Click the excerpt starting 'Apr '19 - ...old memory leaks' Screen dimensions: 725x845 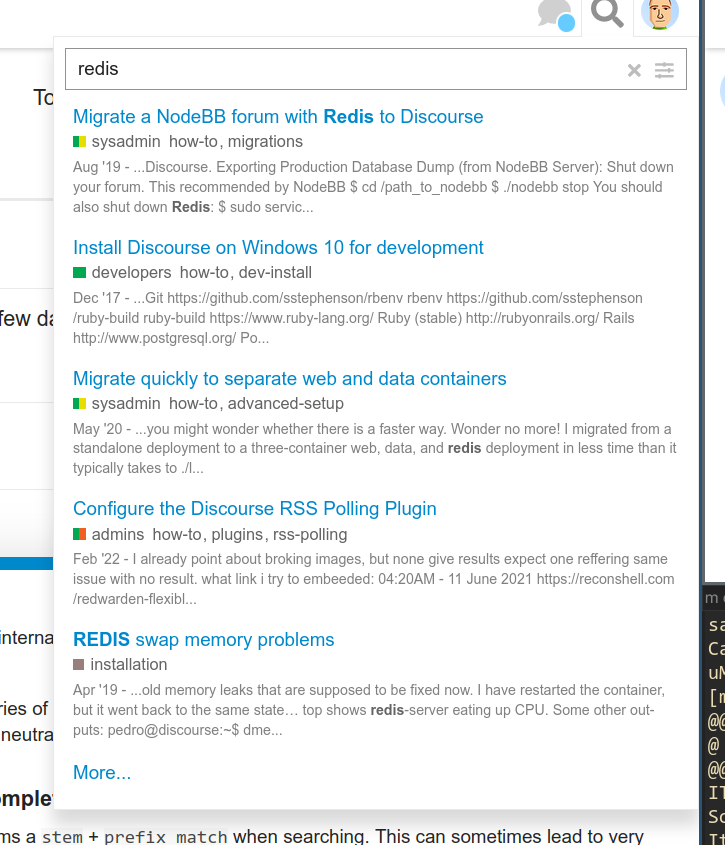click(369, 710)
